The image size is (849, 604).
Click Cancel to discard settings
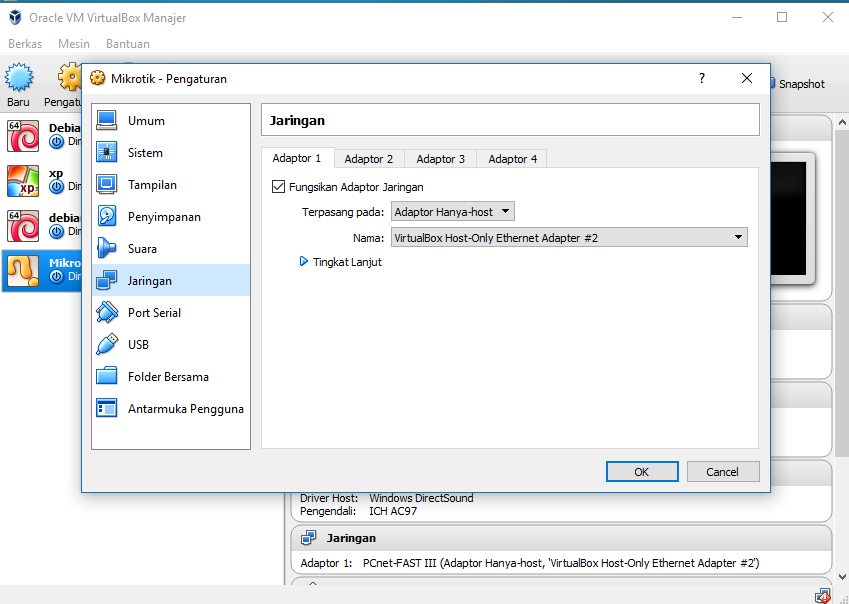coord(723,471)
